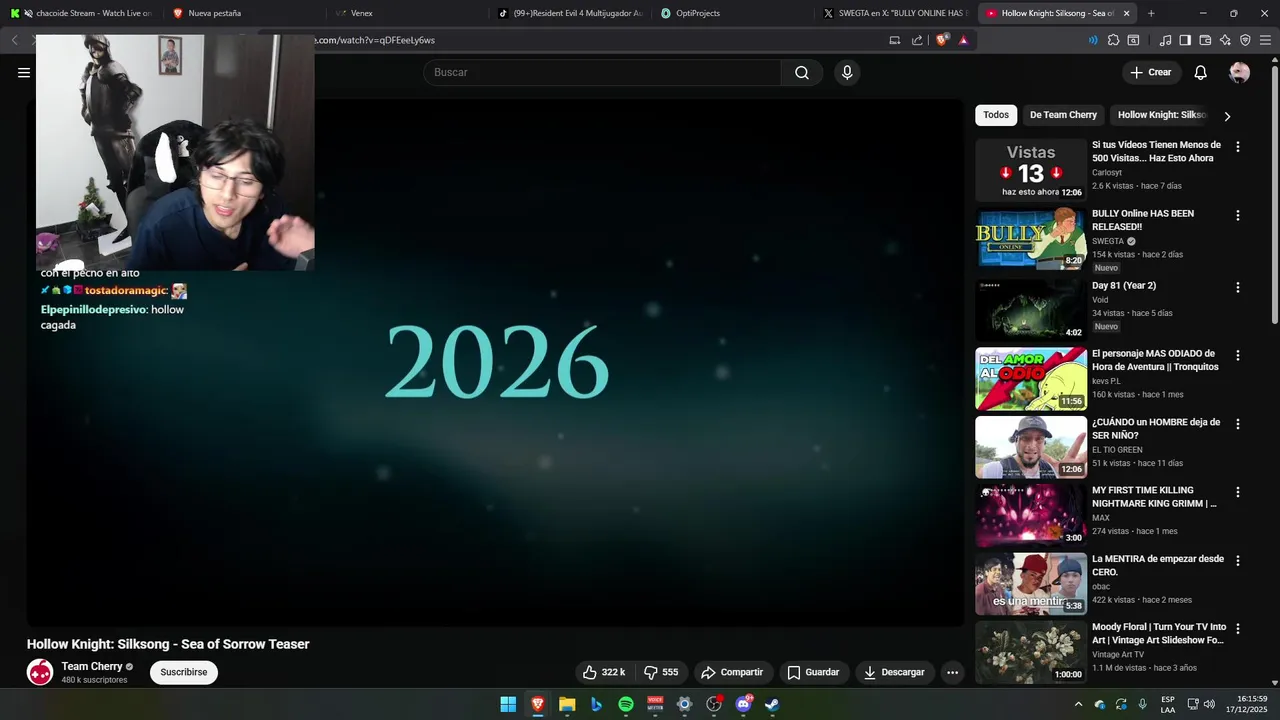Switch to Resident Evil 4 TikTok tab

(570, 13)
